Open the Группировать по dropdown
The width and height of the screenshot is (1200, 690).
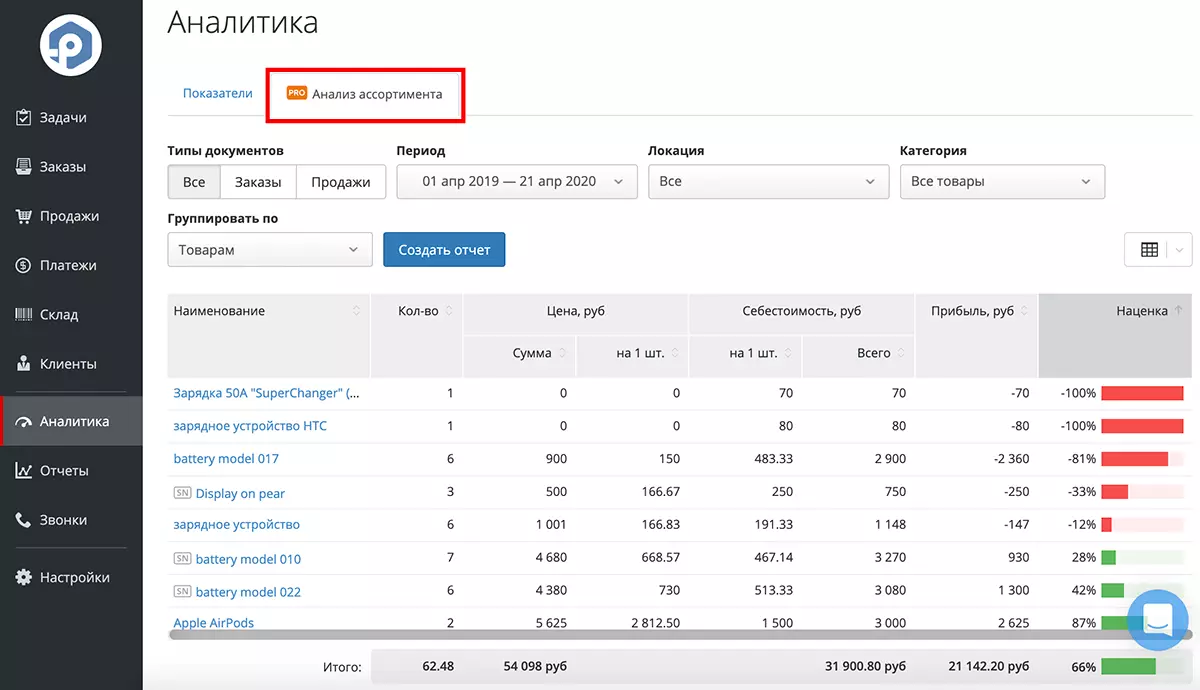coord(270,250)
